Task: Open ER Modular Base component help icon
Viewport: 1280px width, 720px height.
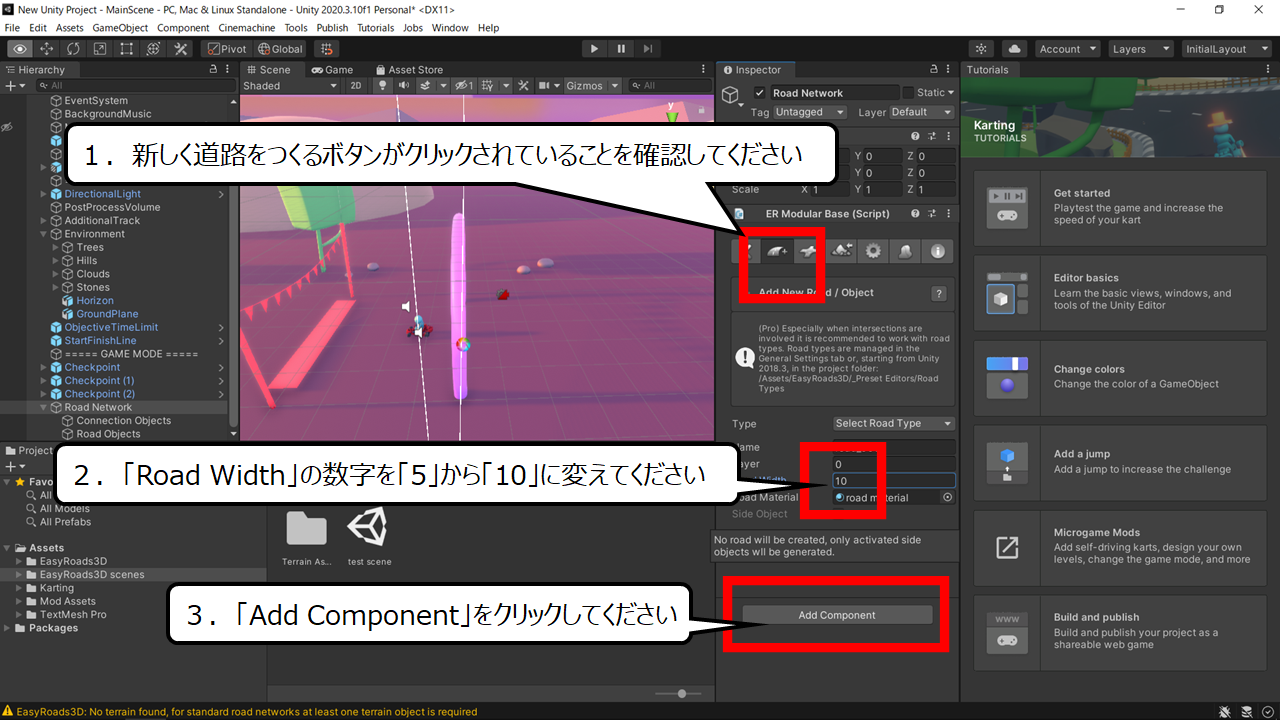Action: click(x=914, y=213)
